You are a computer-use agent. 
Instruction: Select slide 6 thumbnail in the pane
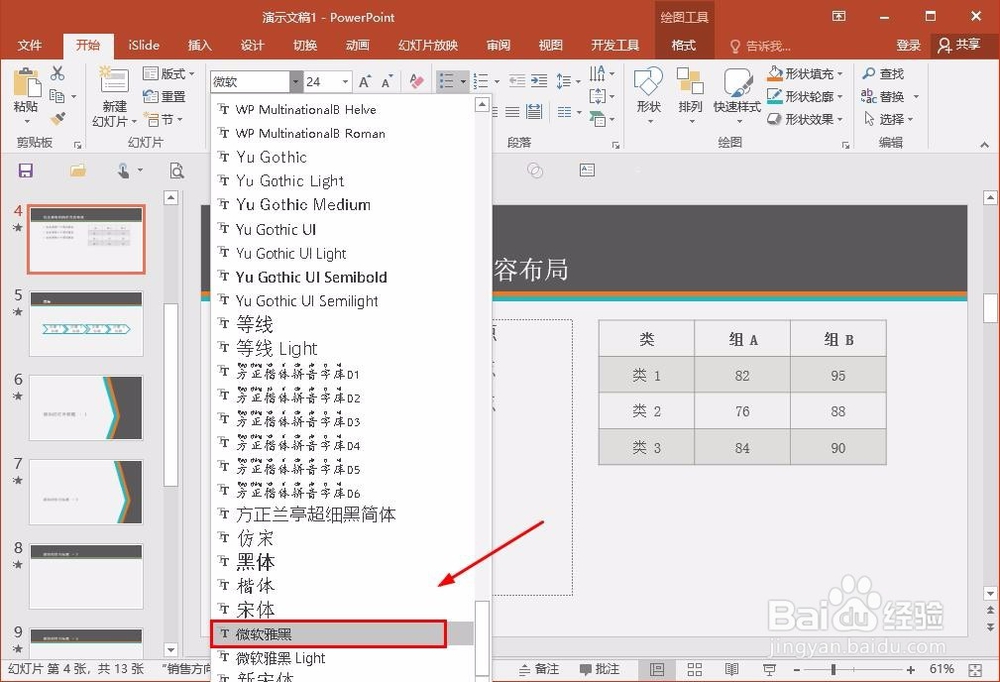[85, 408]
